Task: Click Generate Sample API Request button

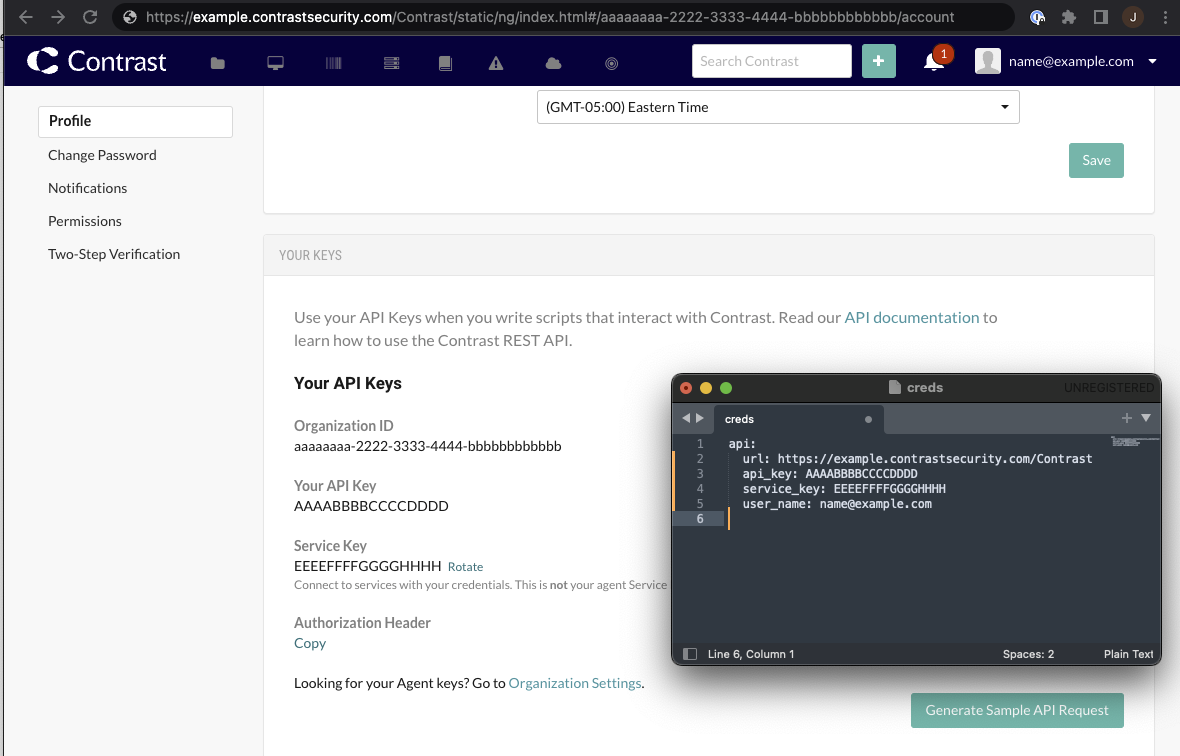Action: point(1017,710)
